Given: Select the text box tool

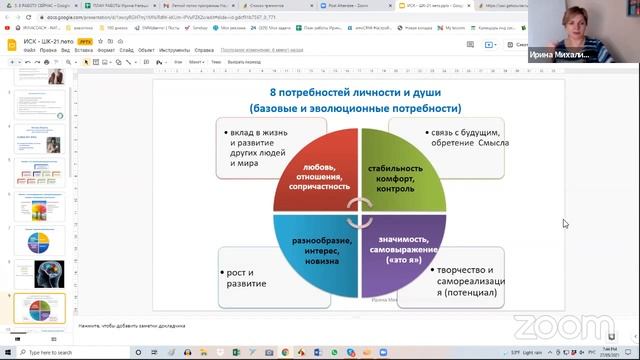Looking at the screenshot, I should (x=96, y=62).
